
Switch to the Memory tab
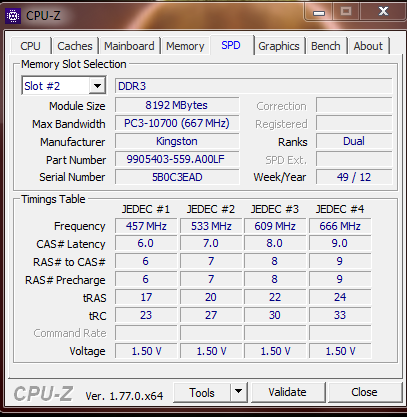point(185,46)
